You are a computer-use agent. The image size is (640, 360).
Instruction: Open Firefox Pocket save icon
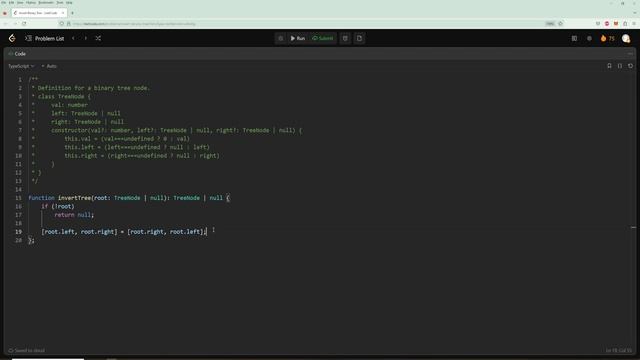[598, 24]
